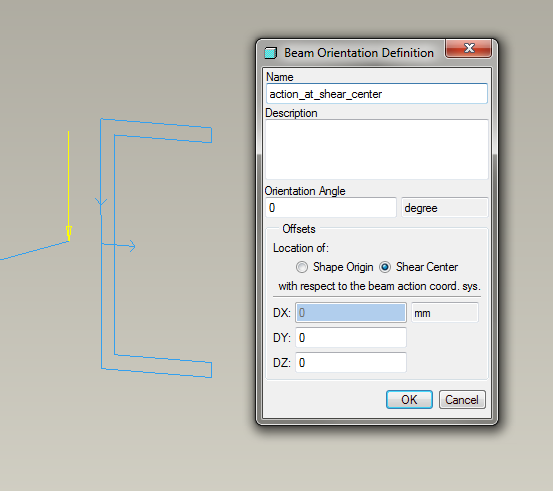Click 'with respect to the beam action coord. sys.' text

click(379, 286)
